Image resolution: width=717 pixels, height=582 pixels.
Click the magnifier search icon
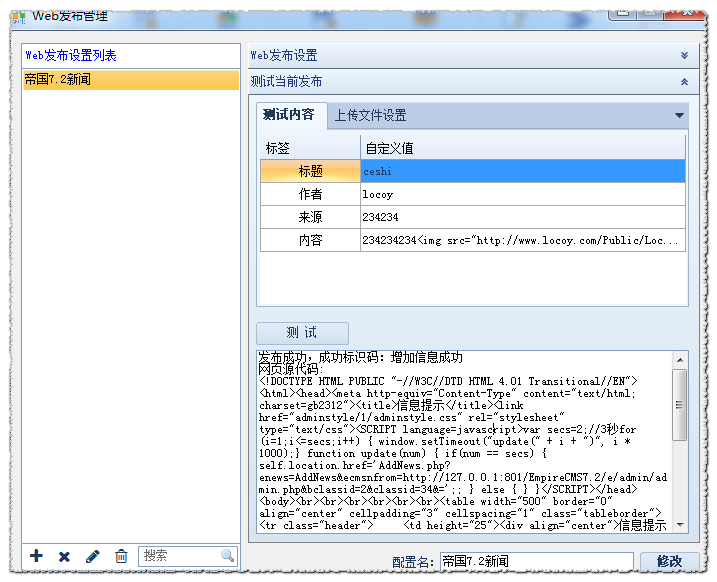[x=227, y=556]
